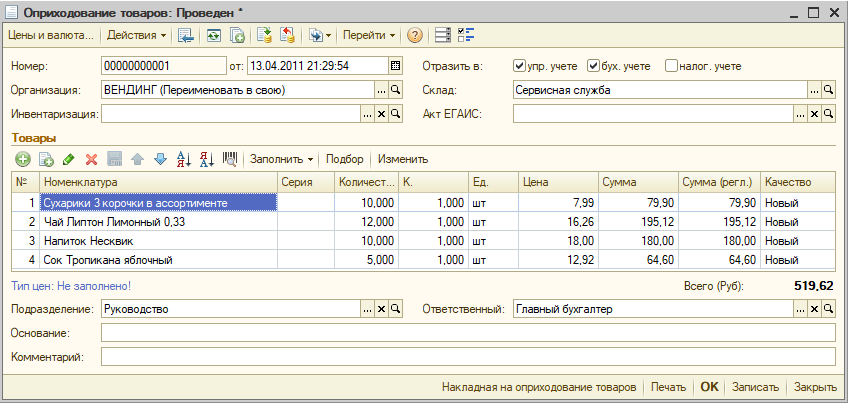Clear Подразделение field with its X button
The height and width of the screenshot is (403, 848).
coord(381,309)
